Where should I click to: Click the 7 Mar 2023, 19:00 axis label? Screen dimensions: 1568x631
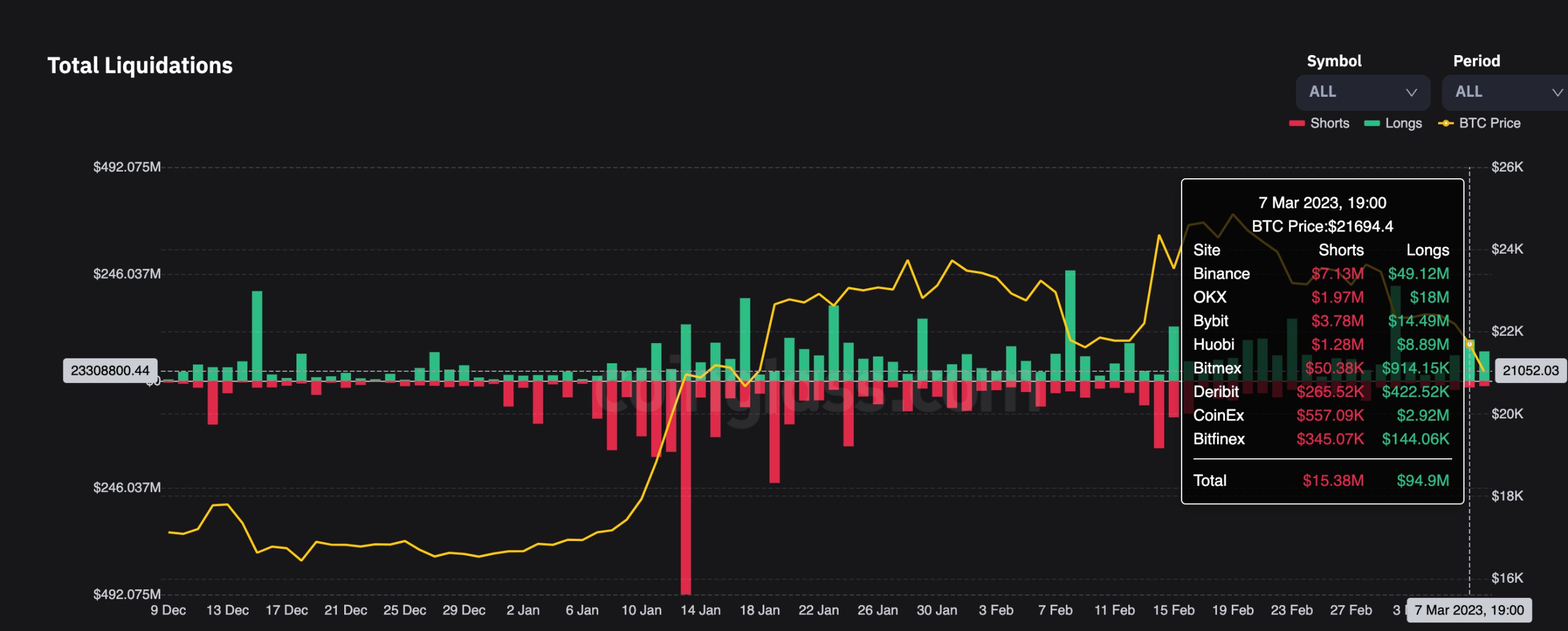click(x=1469, y=610)
